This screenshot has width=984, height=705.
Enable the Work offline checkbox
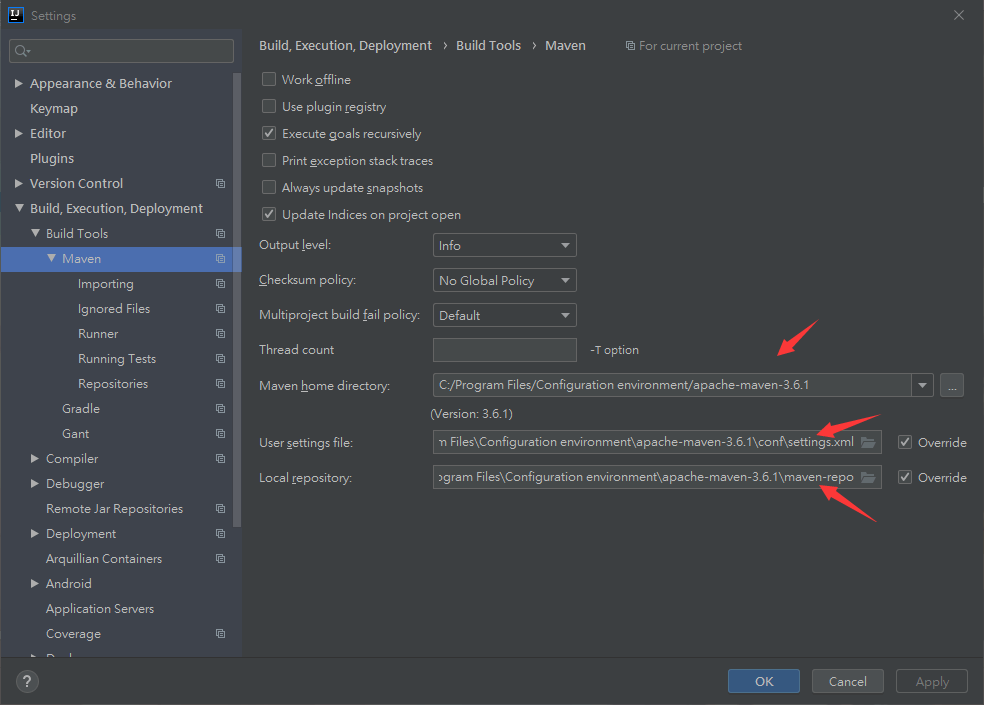(269, 80)
